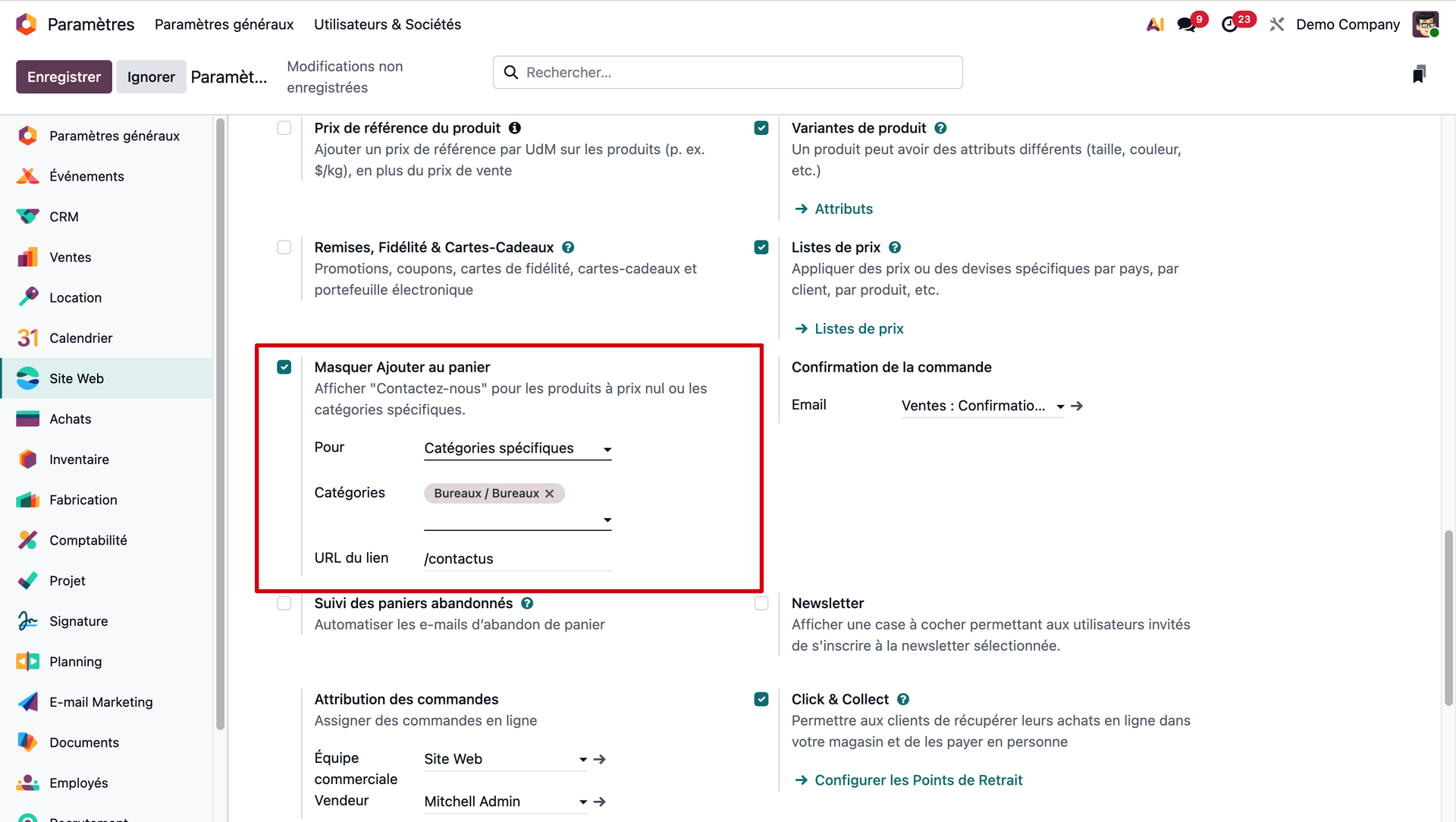Enable Suivi des paniers abandonnés checkbox

[284, 604]
